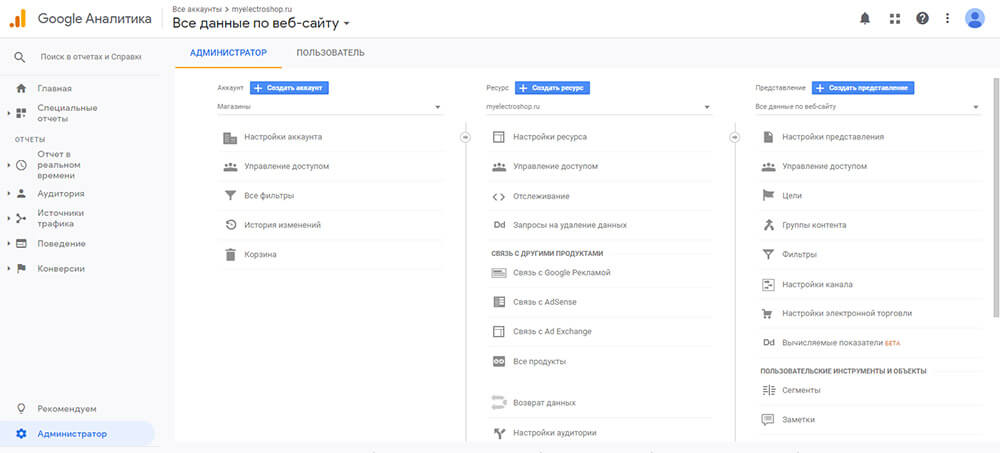
Task: Open Главная in the sidebar
Action: 54,89
